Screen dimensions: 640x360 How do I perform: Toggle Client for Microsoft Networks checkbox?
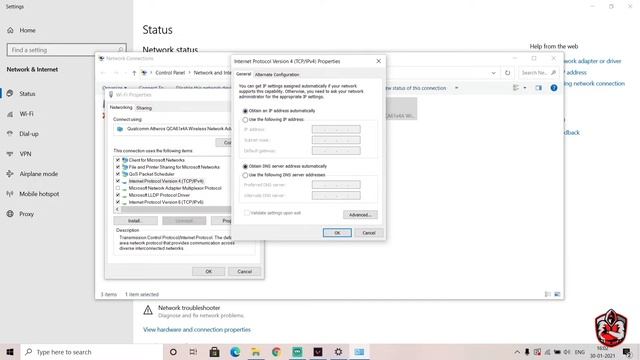click(x=118, y=160)
